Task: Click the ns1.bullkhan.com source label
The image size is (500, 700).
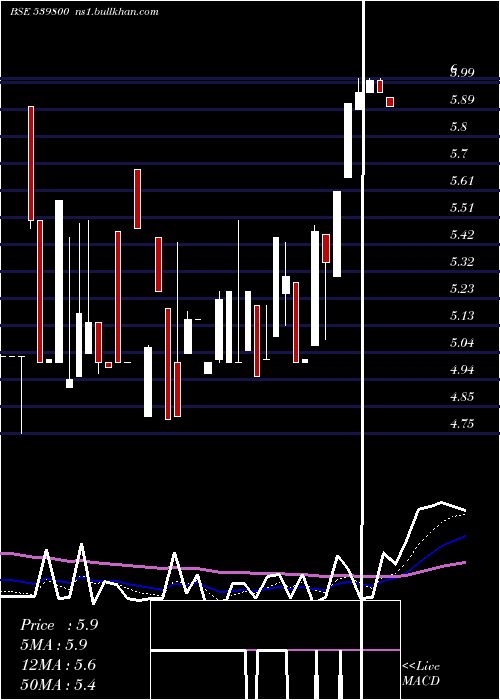Action: click(x=115, y=12)
